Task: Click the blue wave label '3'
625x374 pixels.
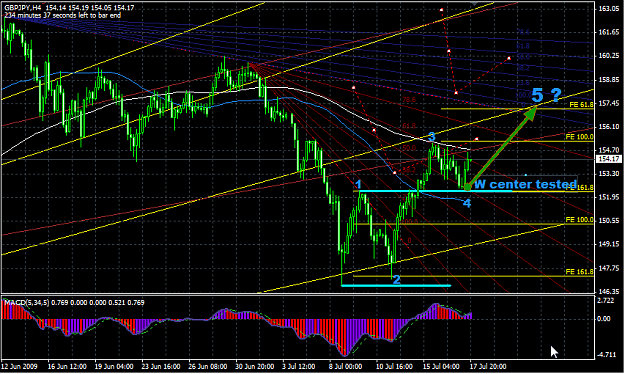Action: (432, 137)
